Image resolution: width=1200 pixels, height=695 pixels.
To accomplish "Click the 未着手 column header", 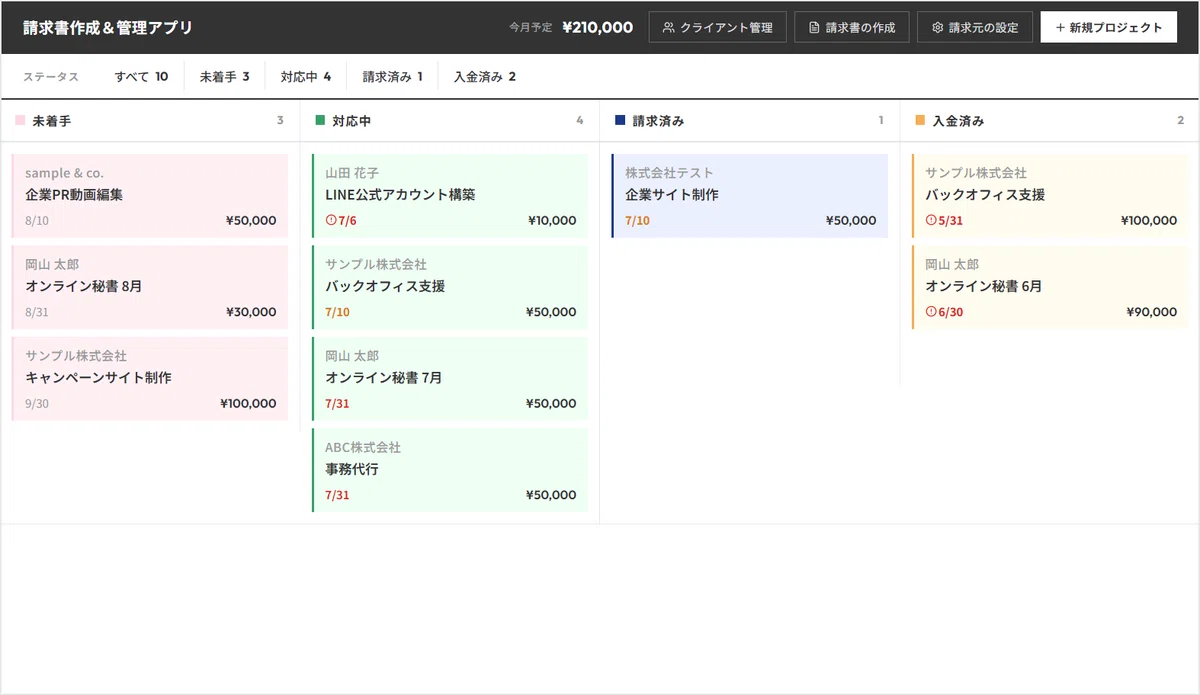I will coord(150,121).
